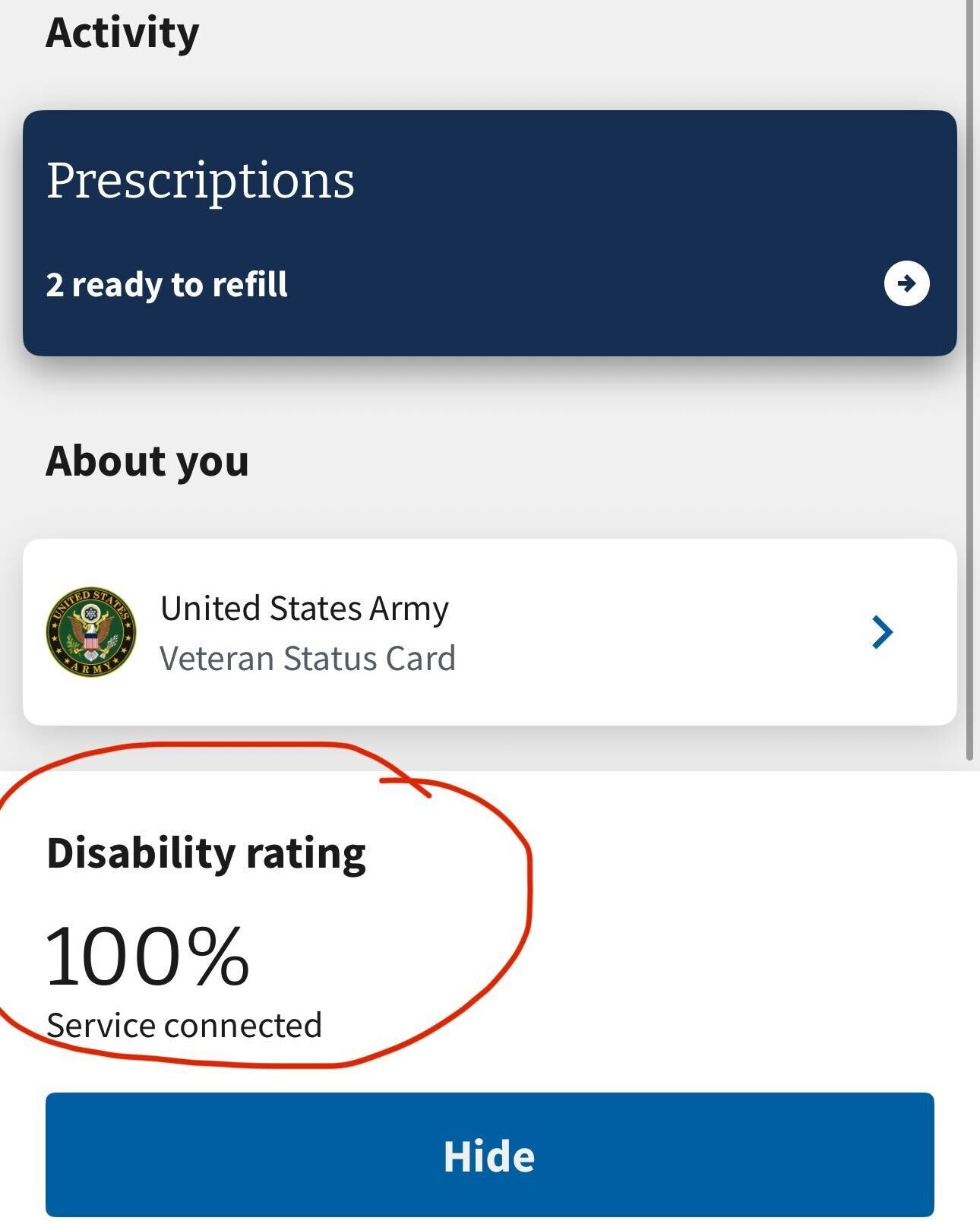Click the Activity section heading

(122, 33)
